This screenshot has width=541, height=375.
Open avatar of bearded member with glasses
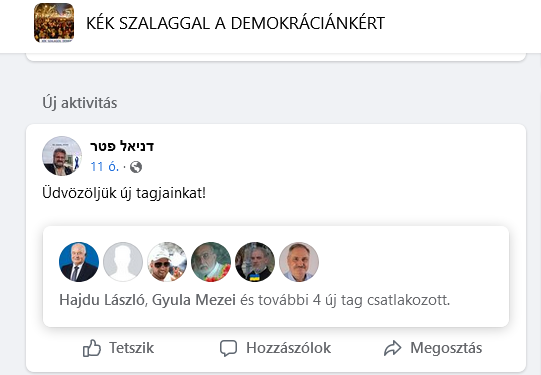211,262
